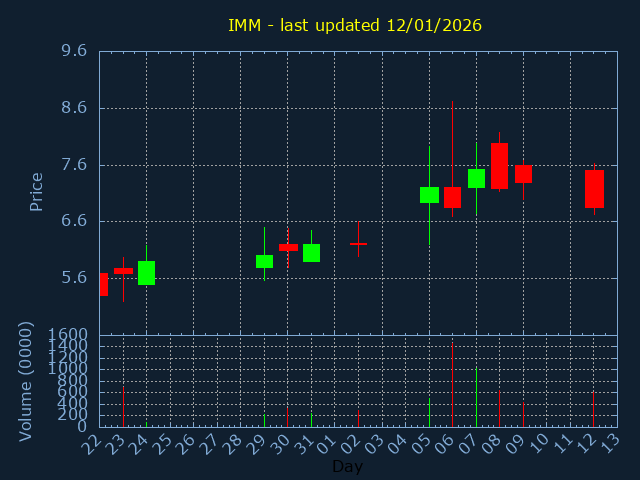Click the green candlestick on day 29
This screenshot has height=480, width=640.
coord(264,261)
